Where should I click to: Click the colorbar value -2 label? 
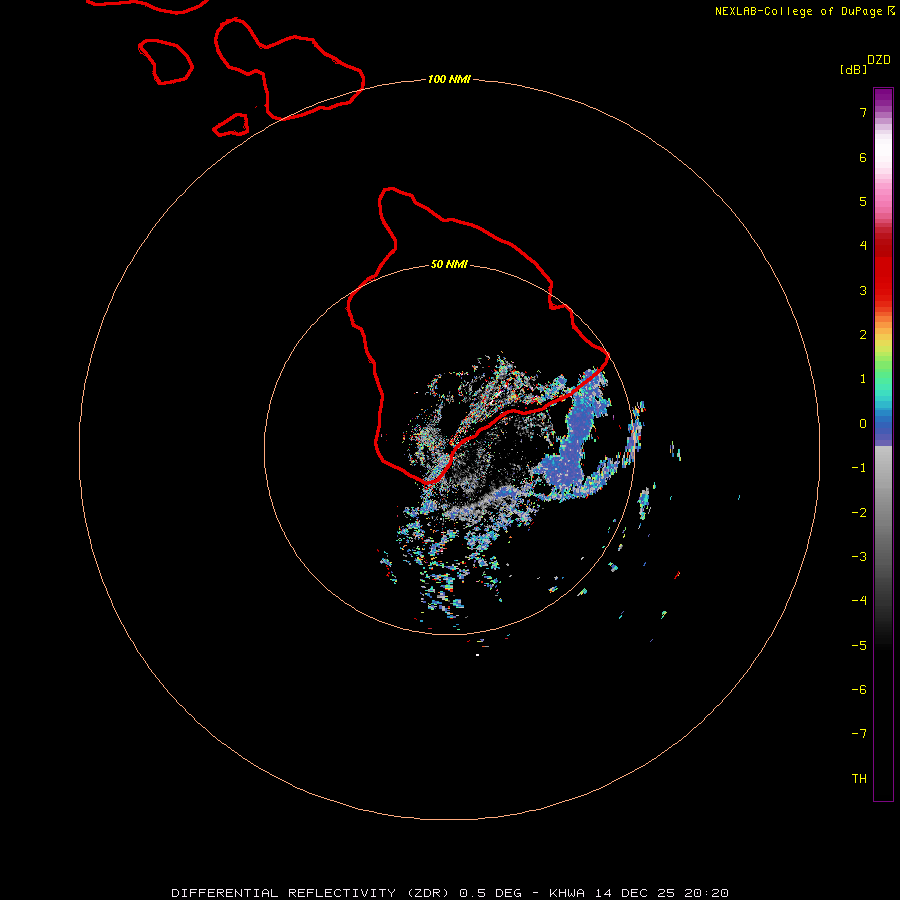click(859, 513)
